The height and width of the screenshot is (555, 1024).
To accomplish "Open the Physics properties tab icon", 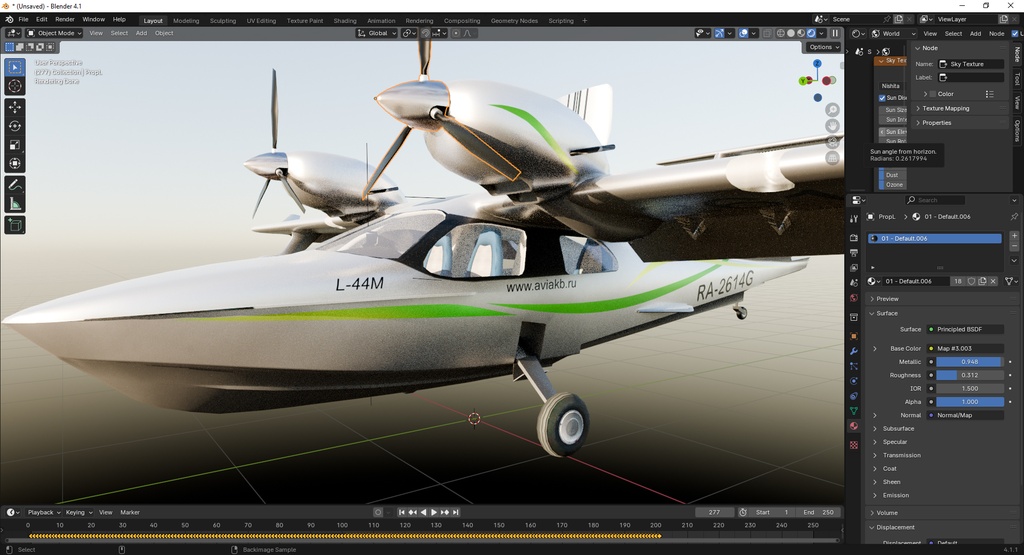I will click(854, 381).
